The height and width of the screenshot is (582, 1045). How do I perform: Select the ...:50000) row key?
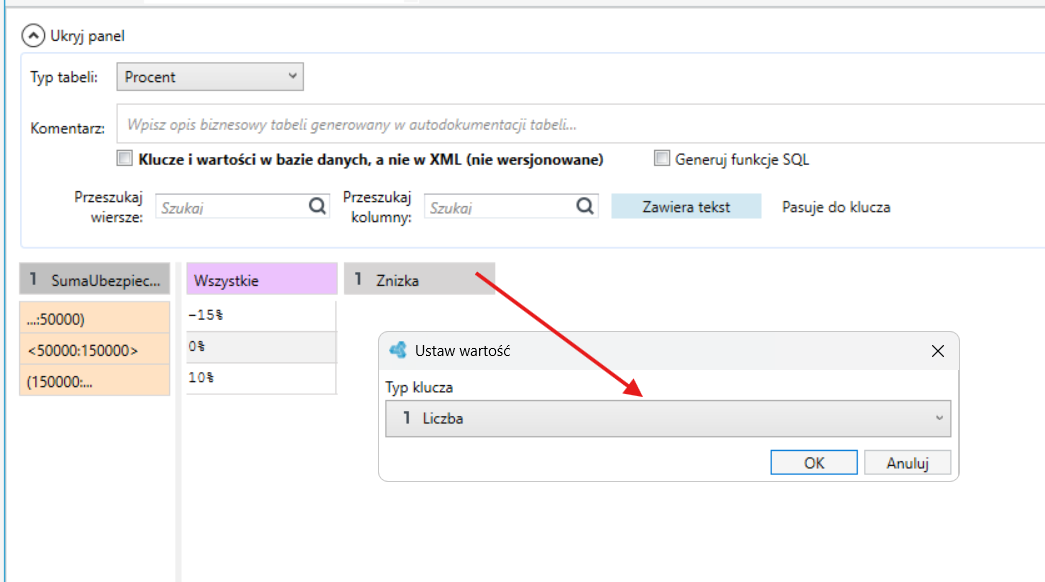tap(95, 317)
